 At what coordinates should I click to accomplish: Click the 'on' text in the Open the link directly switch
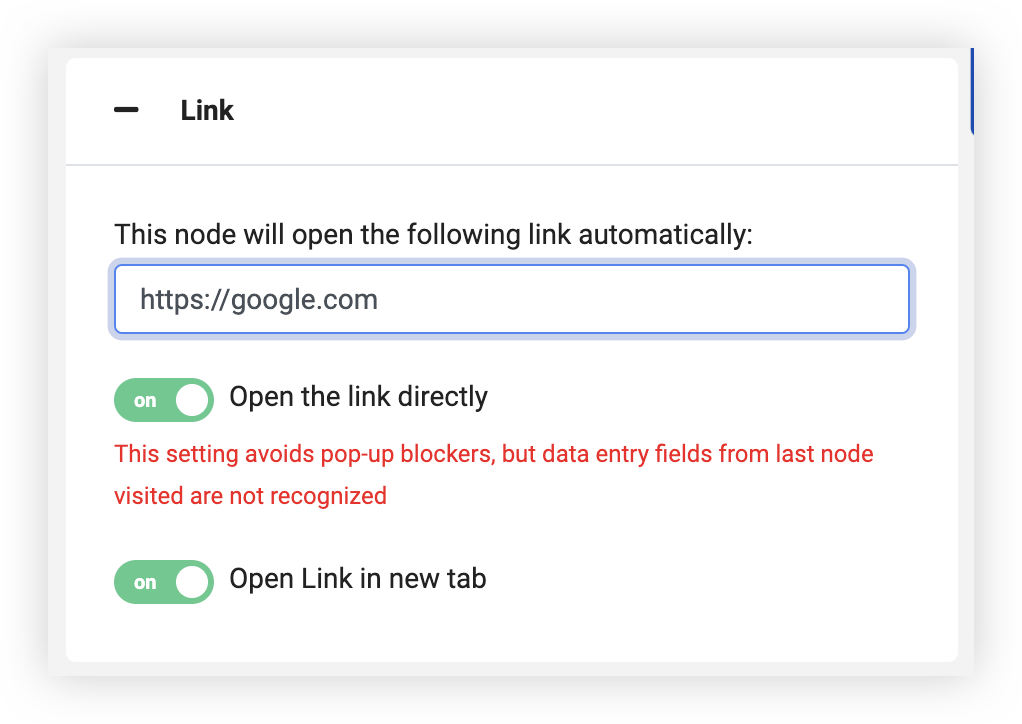(x=146, y=401)
